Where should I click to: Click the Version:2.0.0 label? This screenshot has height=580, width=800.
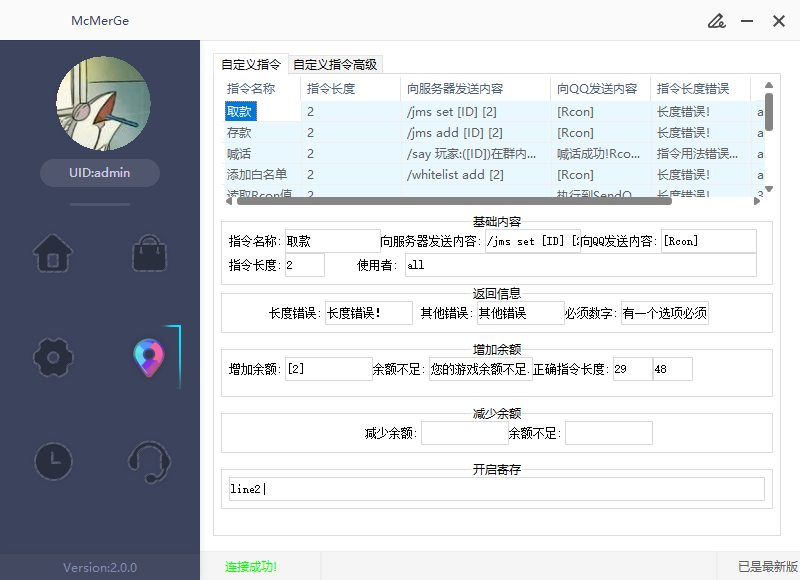100,567
